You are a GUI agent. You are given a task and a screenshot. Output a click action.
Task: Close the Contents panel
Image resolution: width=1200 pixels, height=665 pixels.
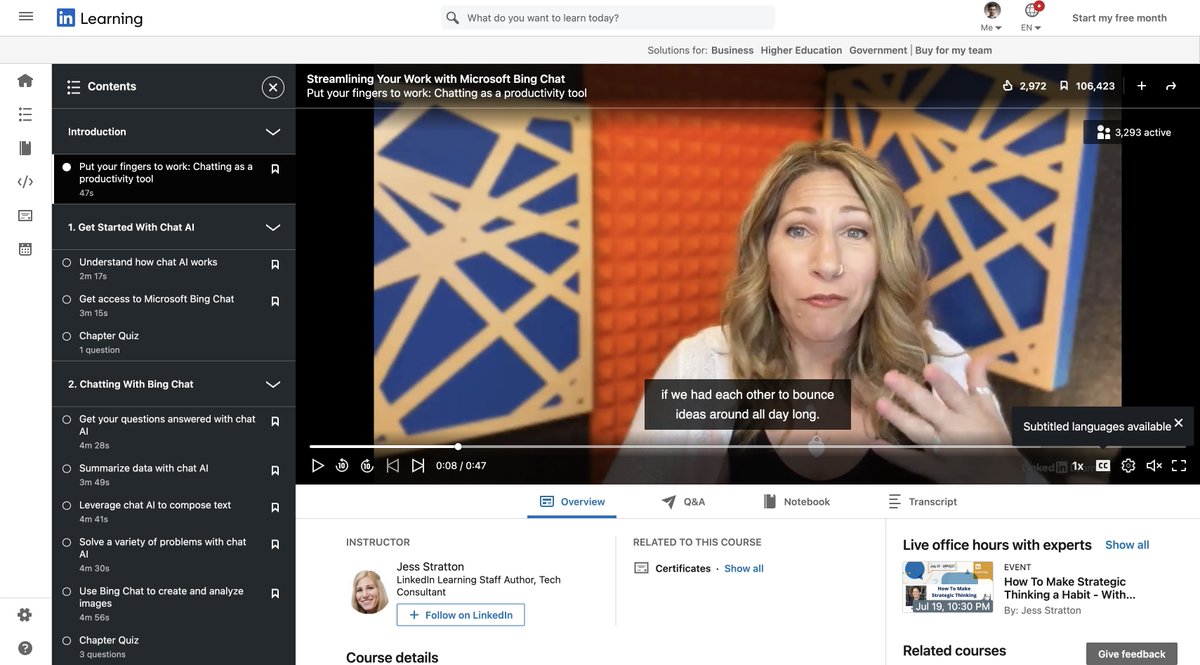point(273,87)
